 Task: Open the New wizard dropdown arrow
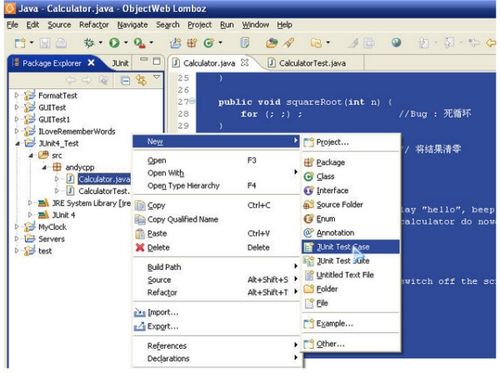(x=31, y=43)
